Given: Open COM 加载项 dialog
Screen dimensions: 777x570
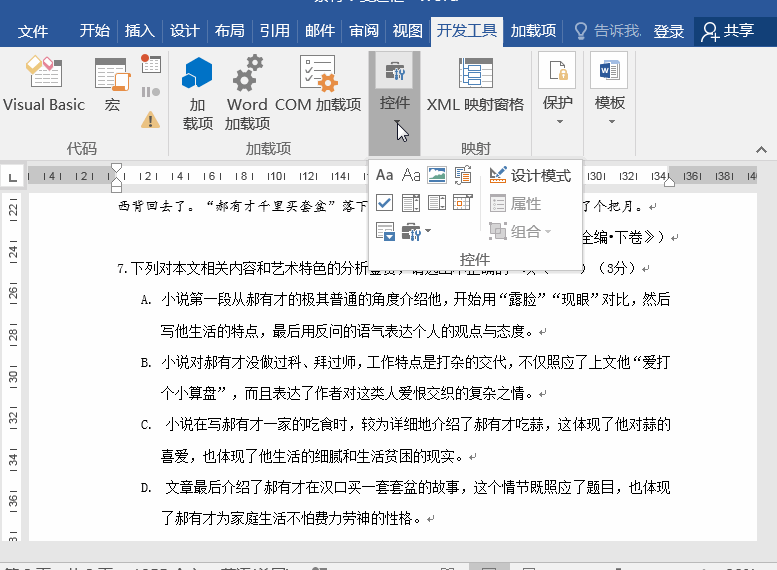Looking at the screenshot, I should 318,84.
